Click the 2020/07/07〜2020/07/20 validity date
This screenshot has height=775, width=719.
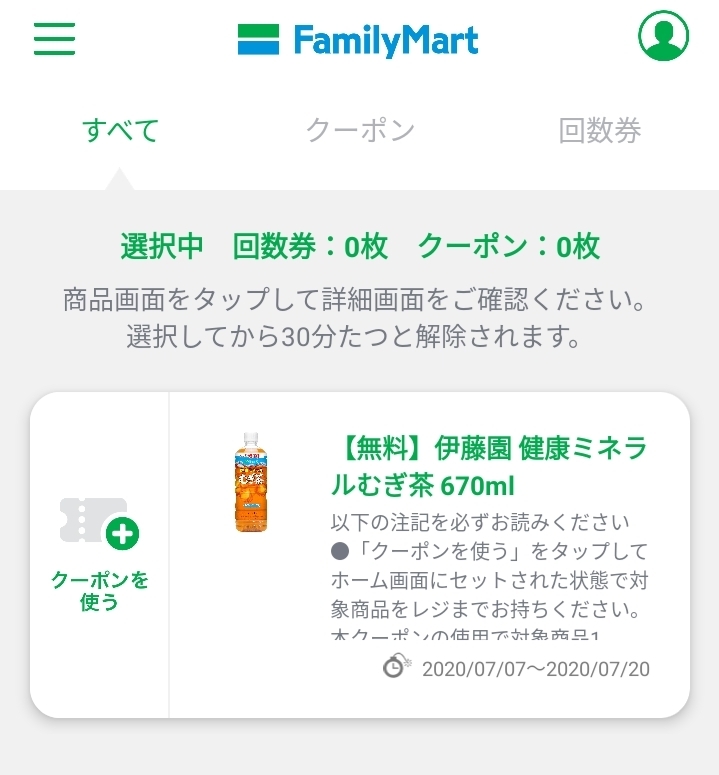[x=536, y=669]
